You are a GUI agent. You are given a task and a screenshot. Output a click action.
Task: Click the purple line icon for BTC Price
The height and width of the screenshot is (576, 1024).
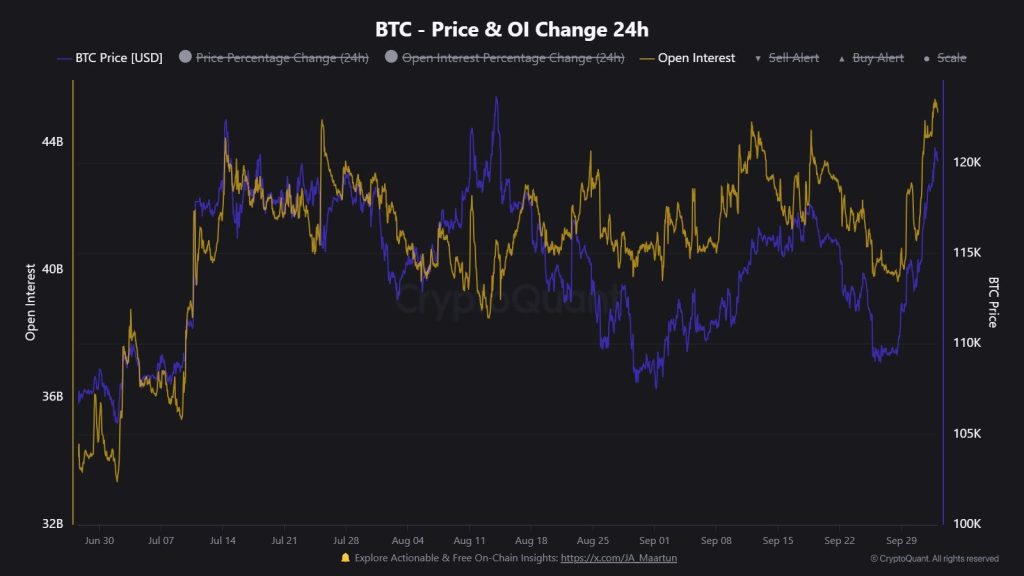(x=65, y=58)
